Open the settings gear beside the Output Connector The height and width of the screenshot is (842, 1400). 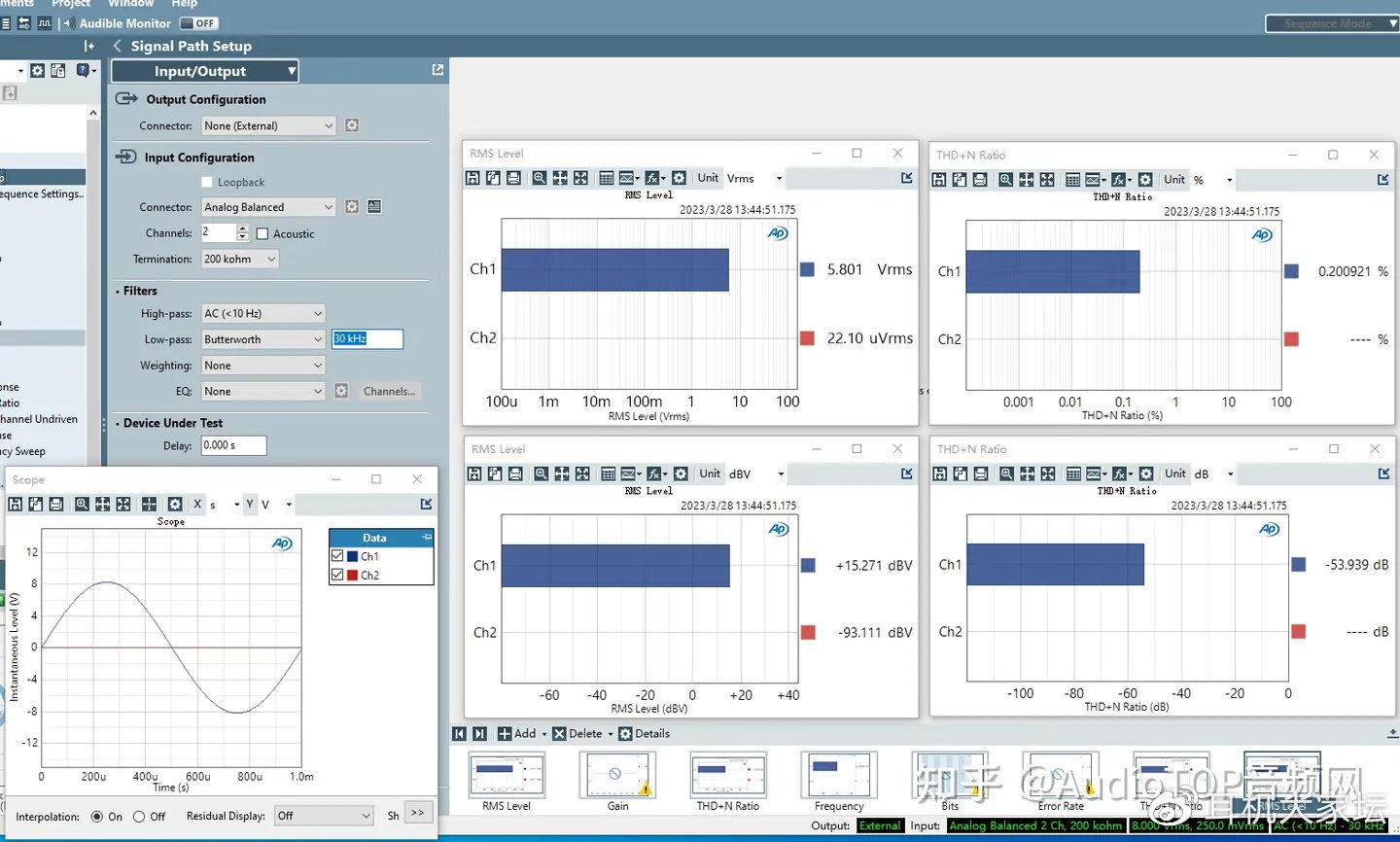(352, 125)
